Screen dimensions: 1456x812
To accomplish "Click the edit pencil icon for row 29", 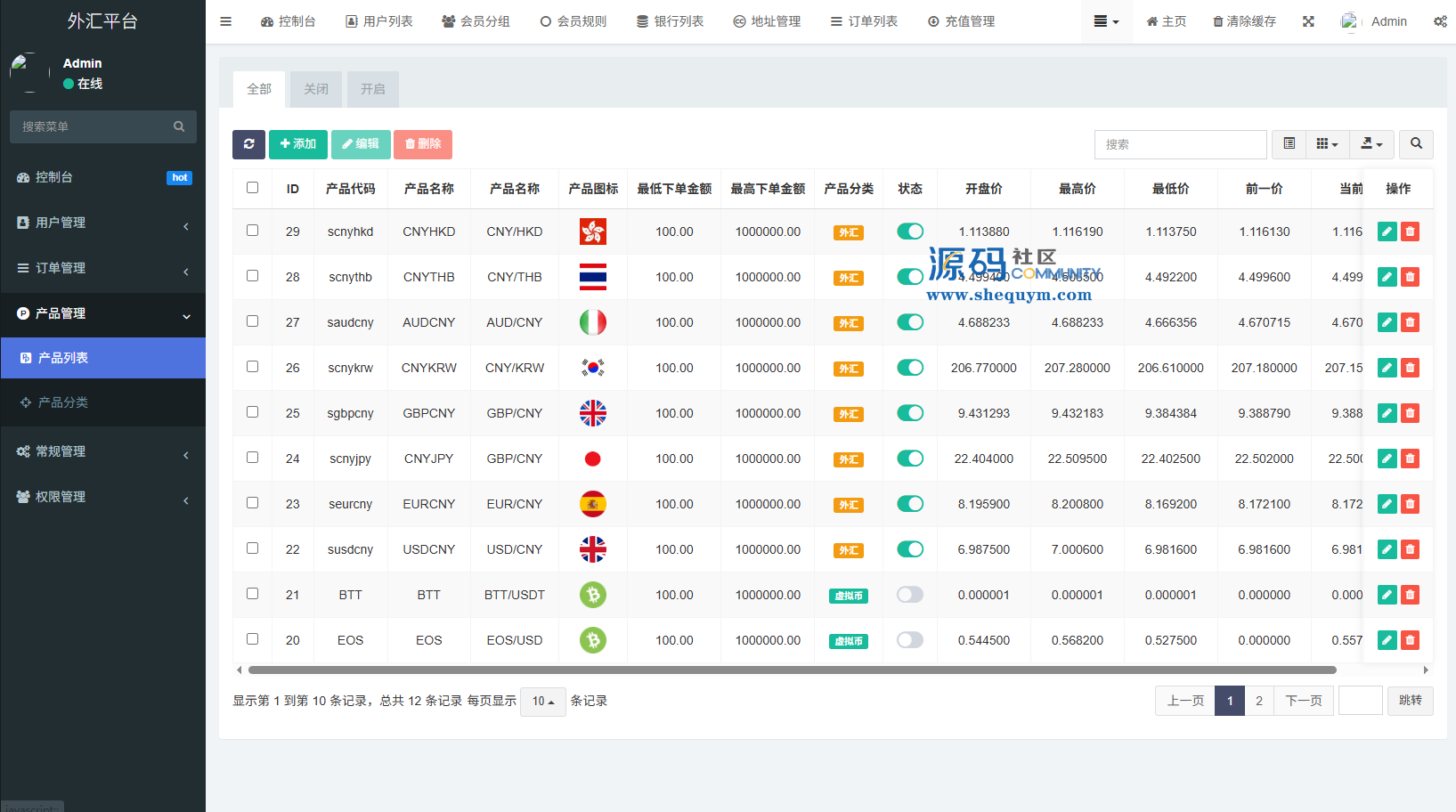I will tap(1387, 231).
